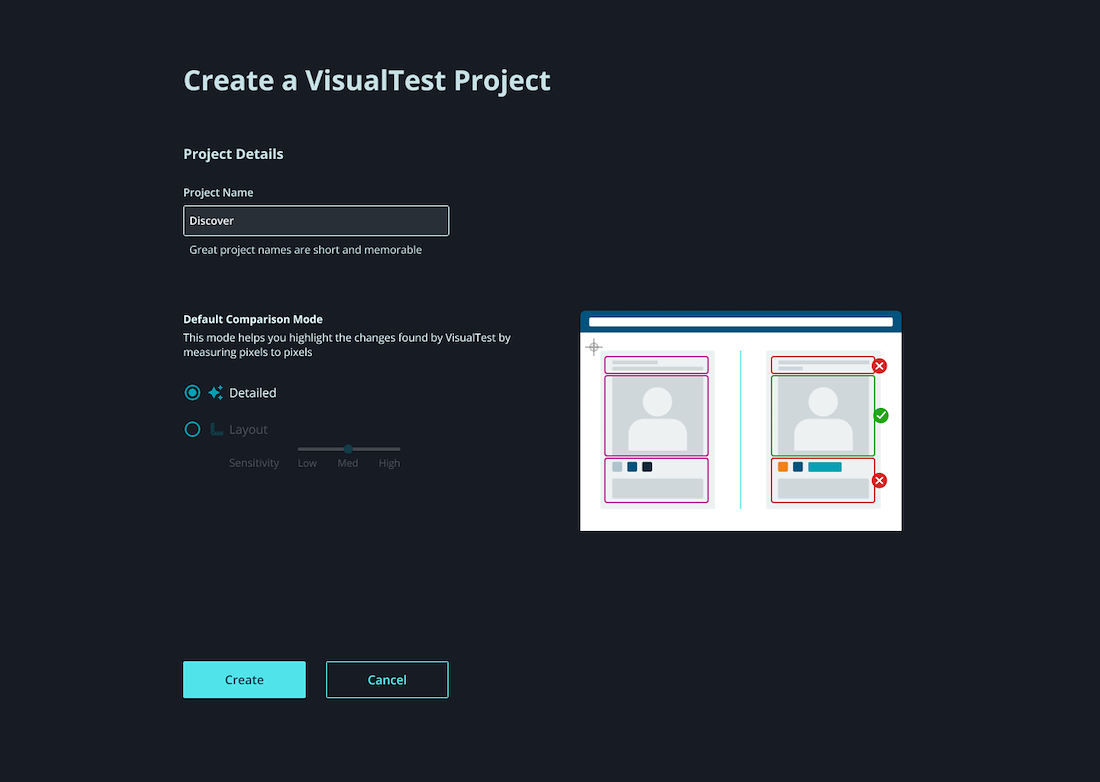Image resolution: width=1100 pixels, height=782 pixels.
Task: Click the 'Layout' option label
Action: (248, 429)
